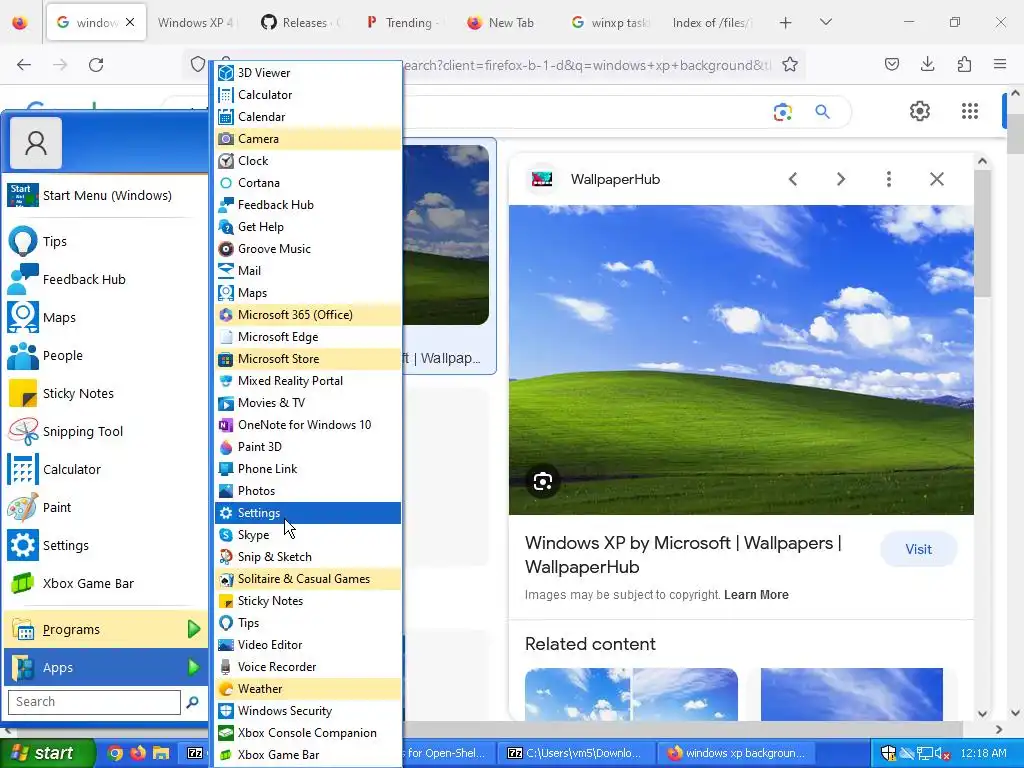The image size is (1024, 768).
Task: Click the Phone Link icon
Action: coord(226,469)
